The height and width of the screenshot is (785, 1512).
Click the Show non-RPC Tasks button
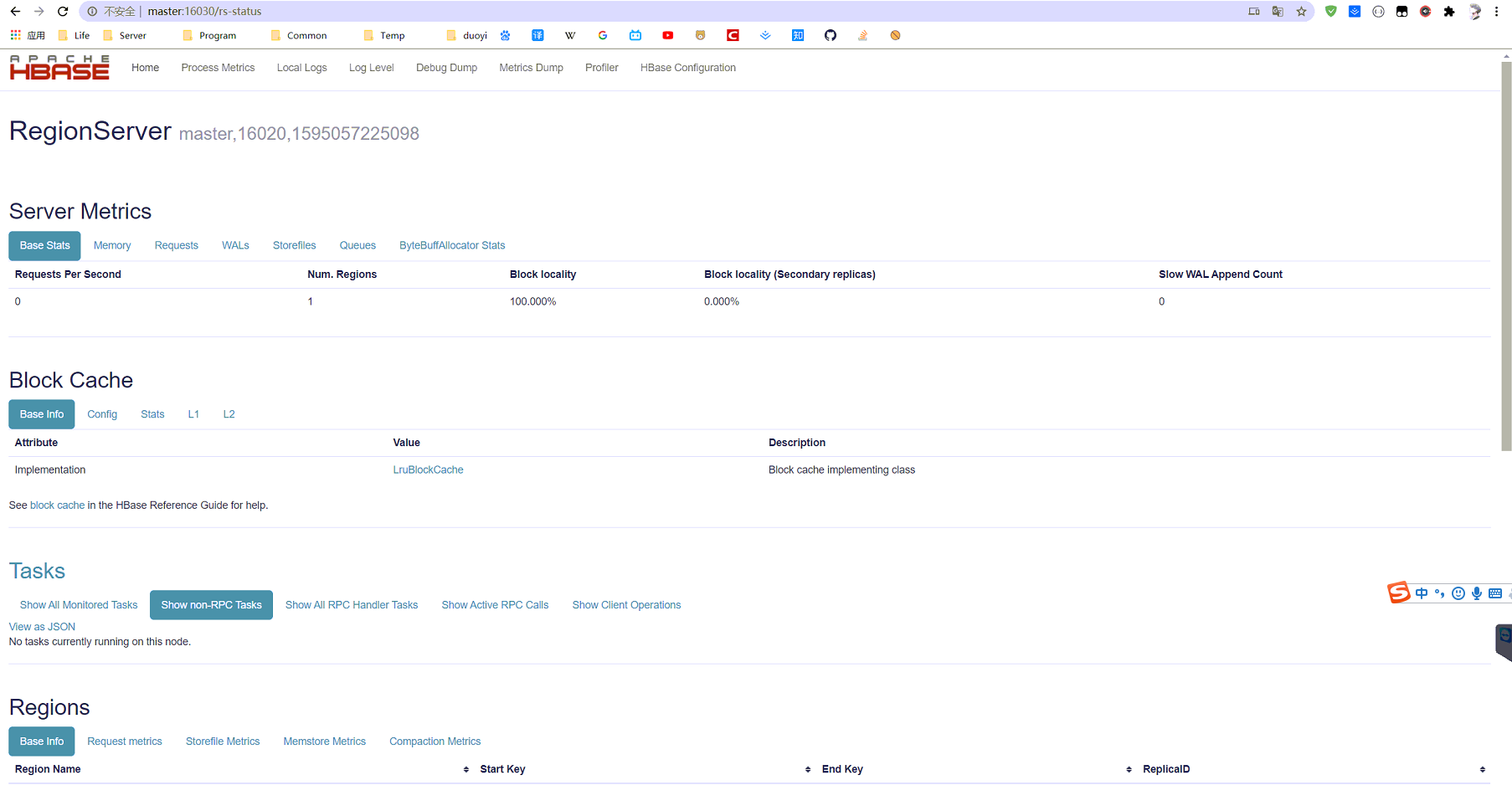pos(211,605)
